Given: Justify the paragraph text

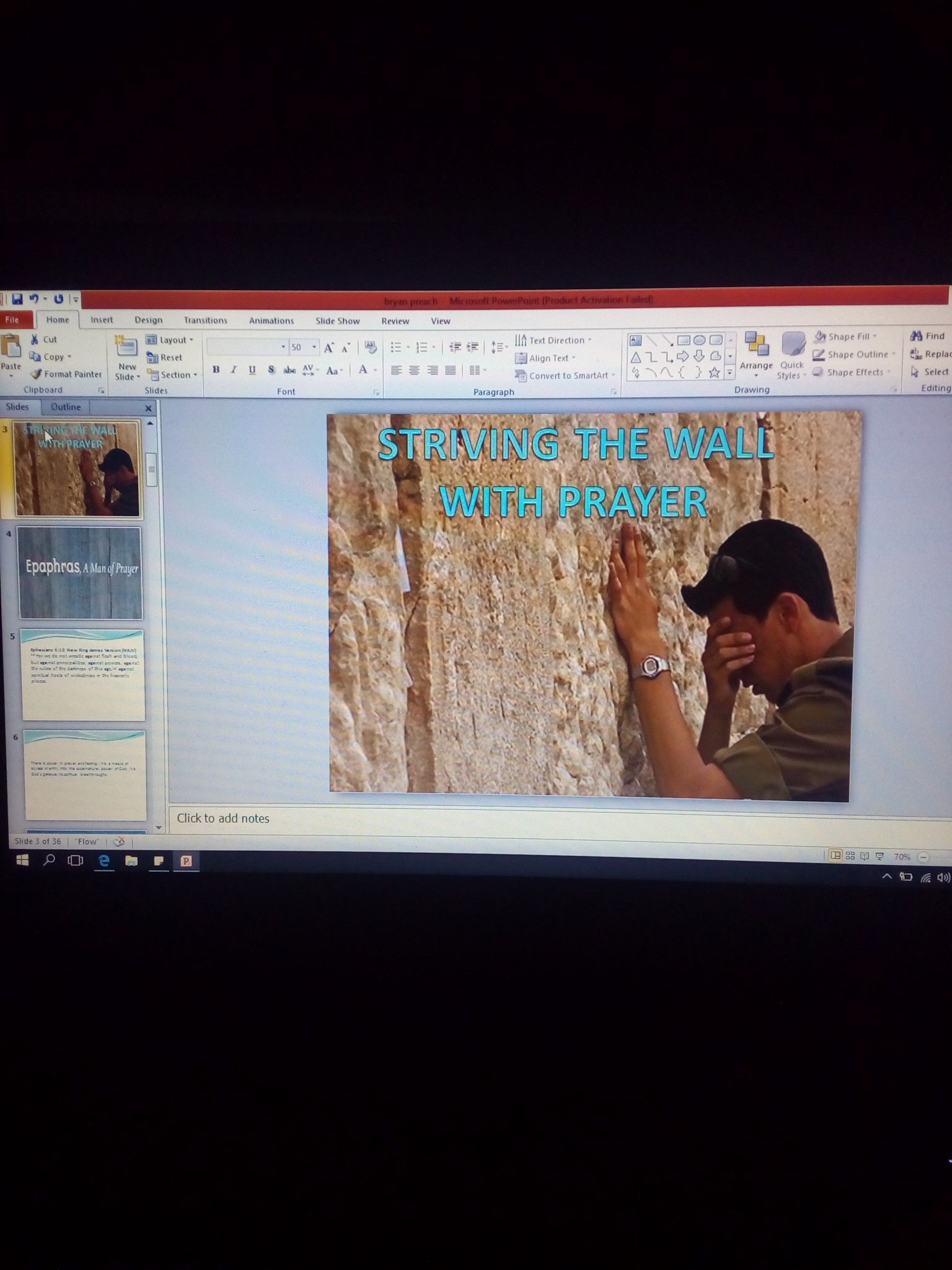Looking at the screenshot, I should pos(451,370).
